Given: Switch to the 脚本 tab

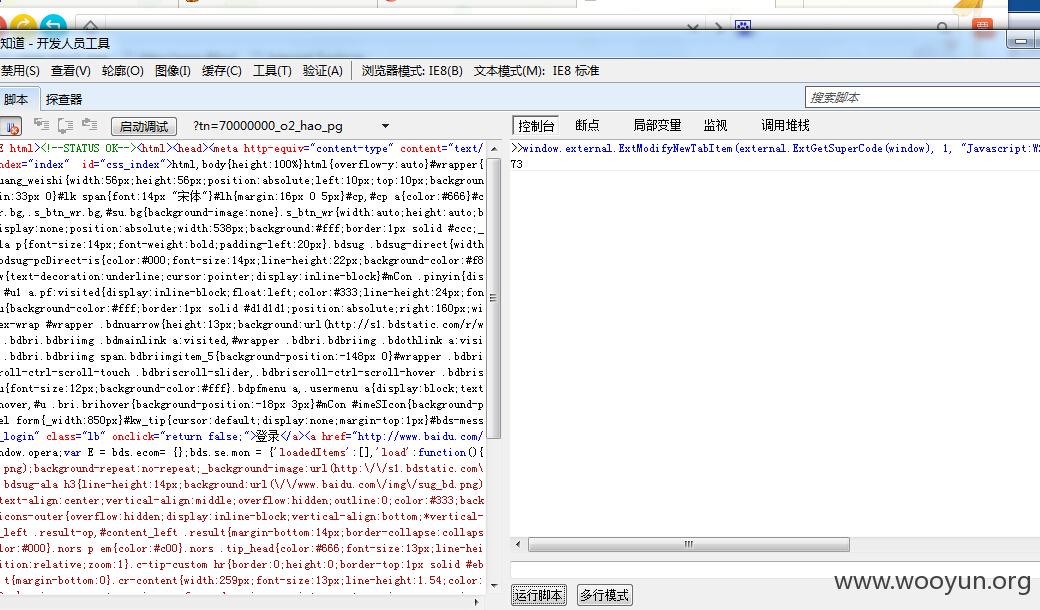Looking at the screenshot, I should pyautogui.click(x=17, y=99).
